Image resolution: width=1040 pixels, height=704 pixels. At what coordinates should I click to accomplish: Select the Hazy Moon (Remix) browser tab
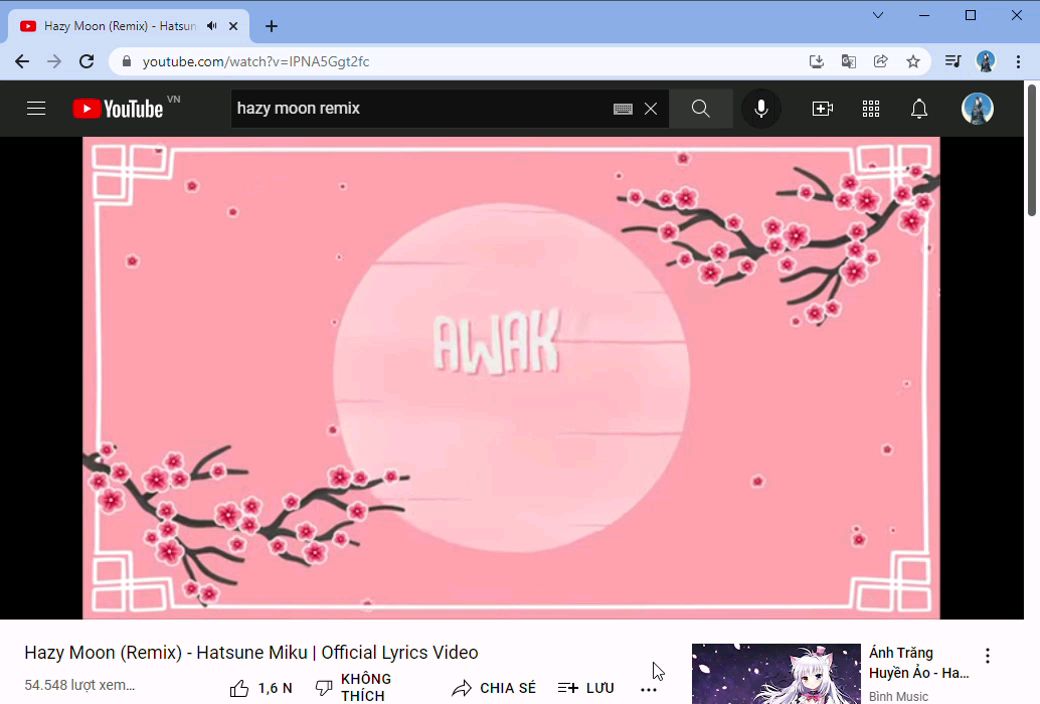point(129,26)
